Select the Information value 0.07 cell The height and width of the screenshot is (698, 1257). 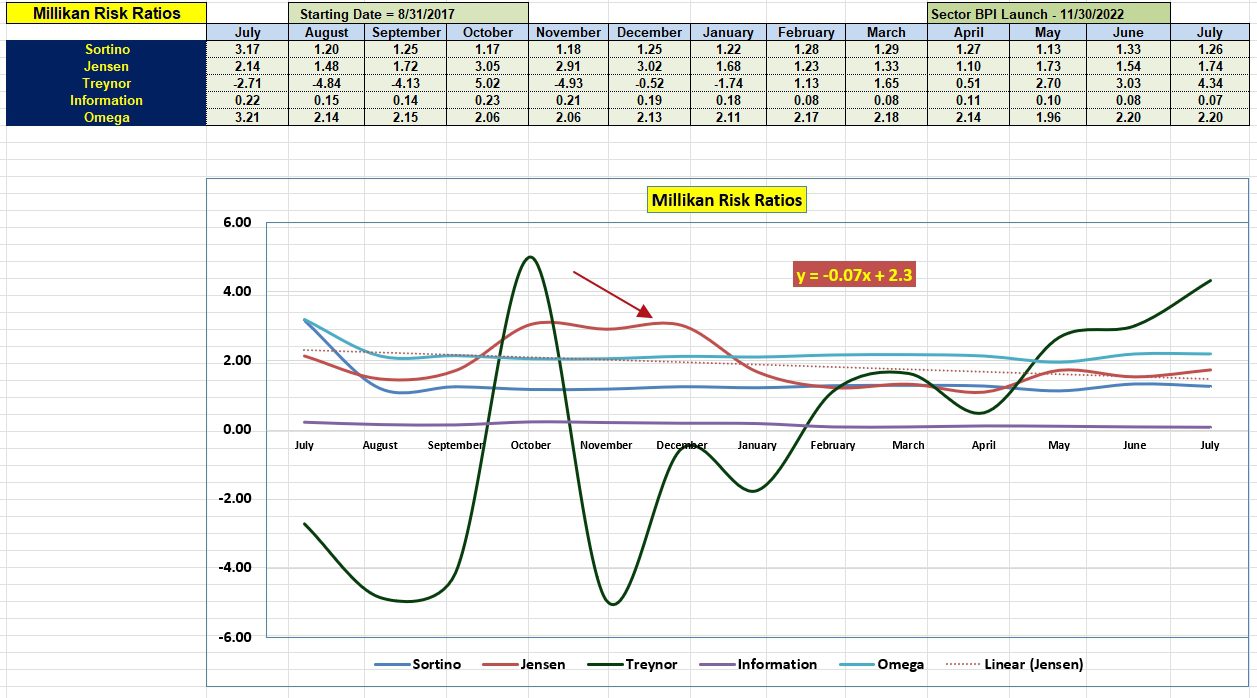click(x=1210, y=100)
